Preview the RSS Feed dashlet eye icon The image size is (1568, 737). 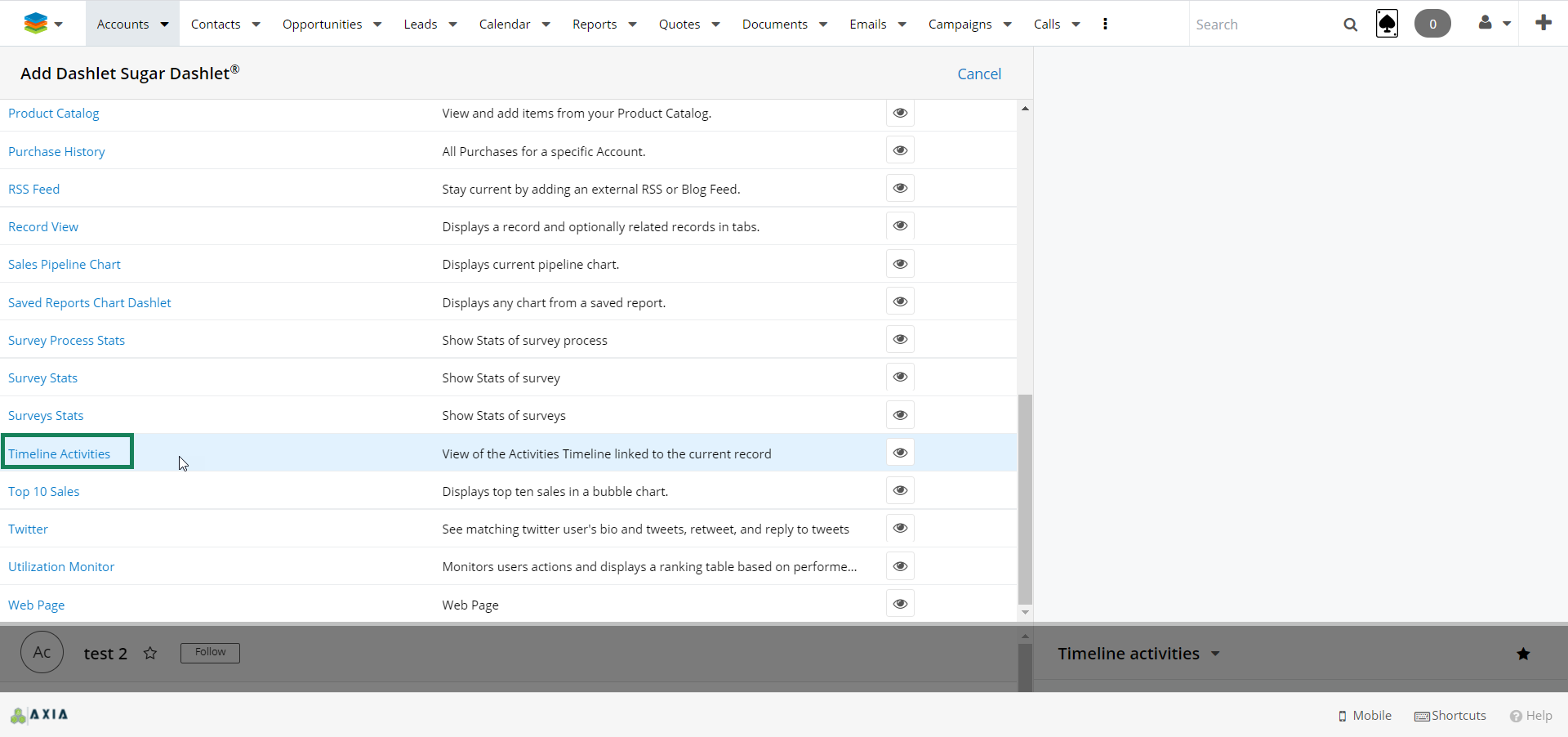(900, 188)
